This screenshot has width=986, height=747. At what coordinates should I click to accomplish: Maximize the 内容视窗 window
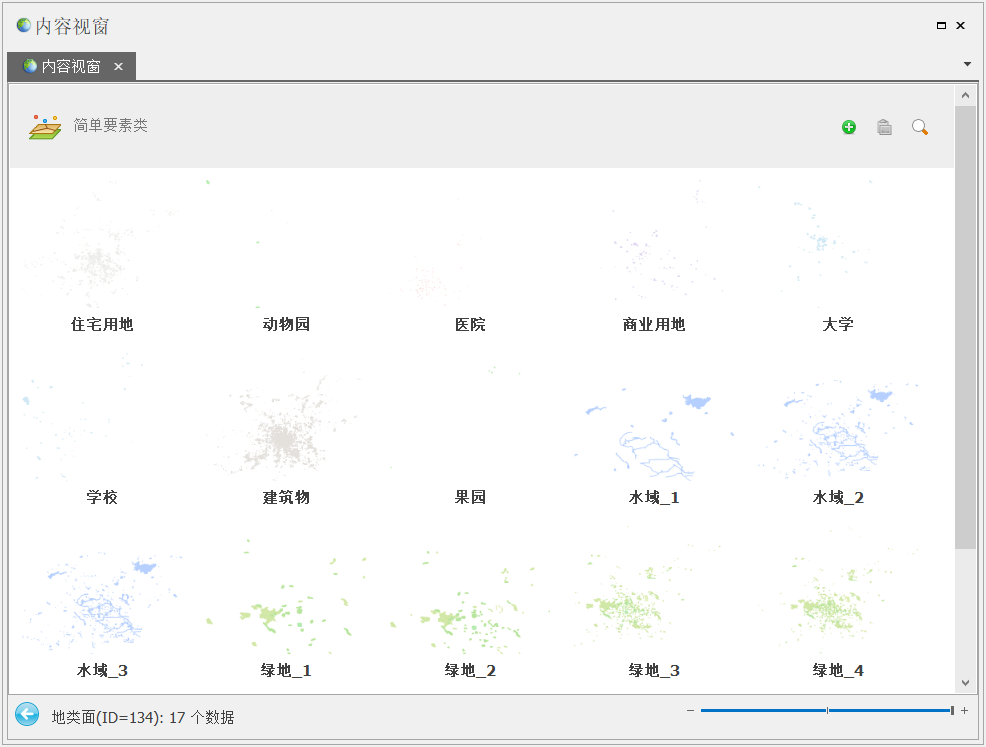(x=941, y=26)
